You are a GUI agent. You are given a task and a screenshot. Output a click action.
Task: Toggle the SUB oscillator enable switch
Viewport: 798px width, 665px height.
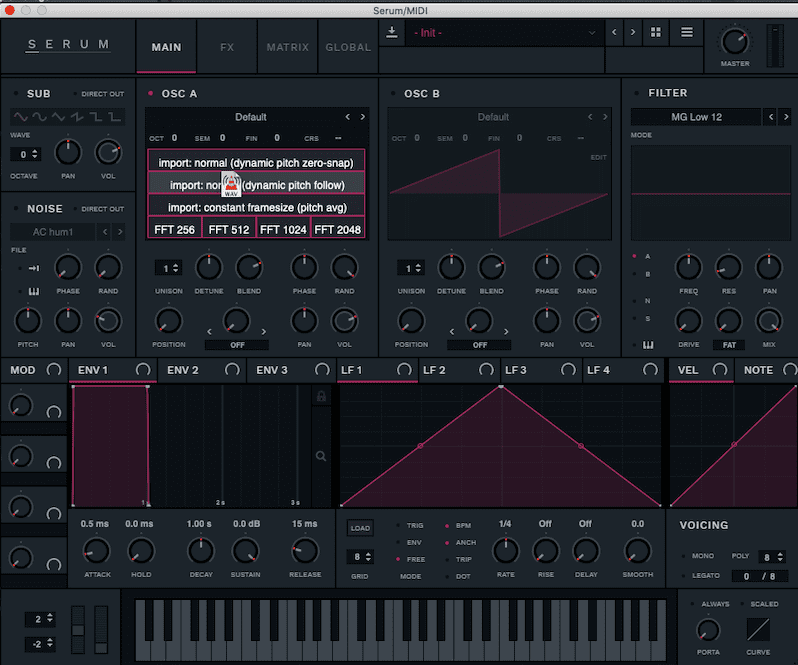click(x=16, y=94)
